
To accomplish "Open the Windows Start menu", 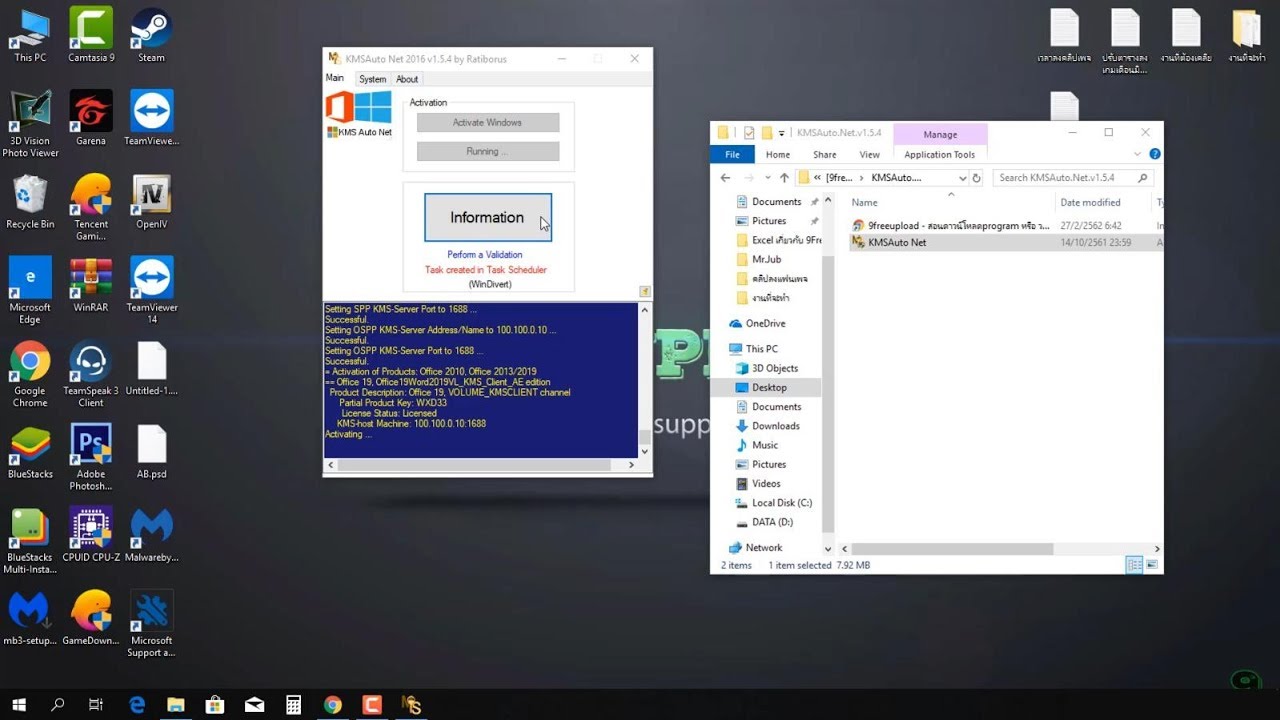I will click(19, 705).
